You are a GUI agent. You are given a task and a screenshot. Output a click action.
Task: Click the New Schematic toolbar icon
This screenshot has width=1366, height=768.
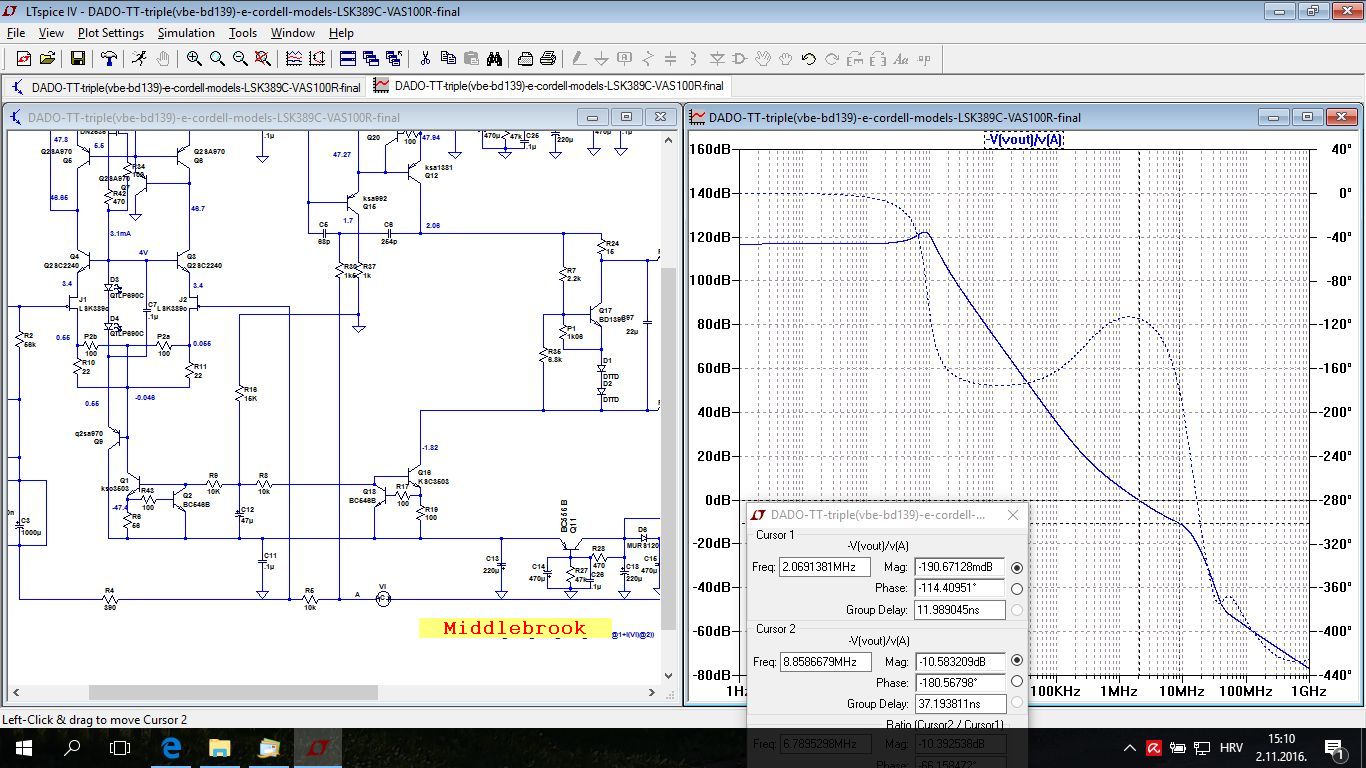click(24, 59)
